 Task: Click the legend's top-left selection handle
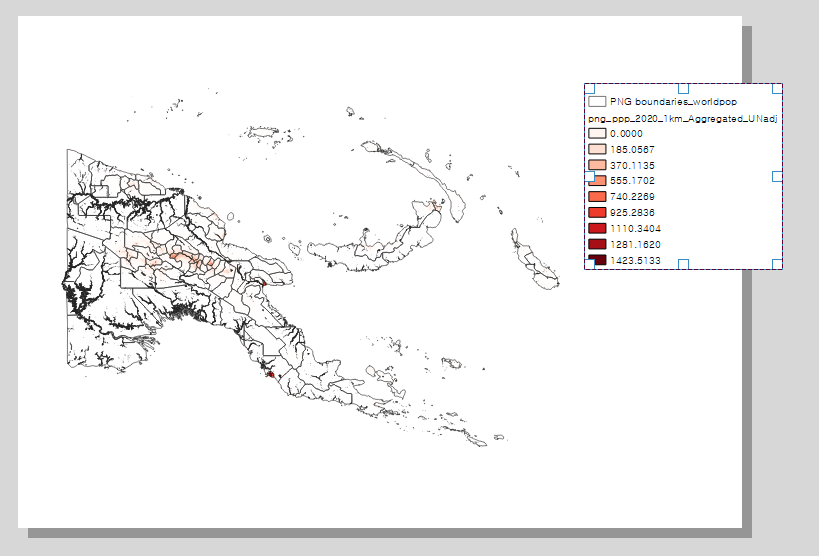click(589, 88)
